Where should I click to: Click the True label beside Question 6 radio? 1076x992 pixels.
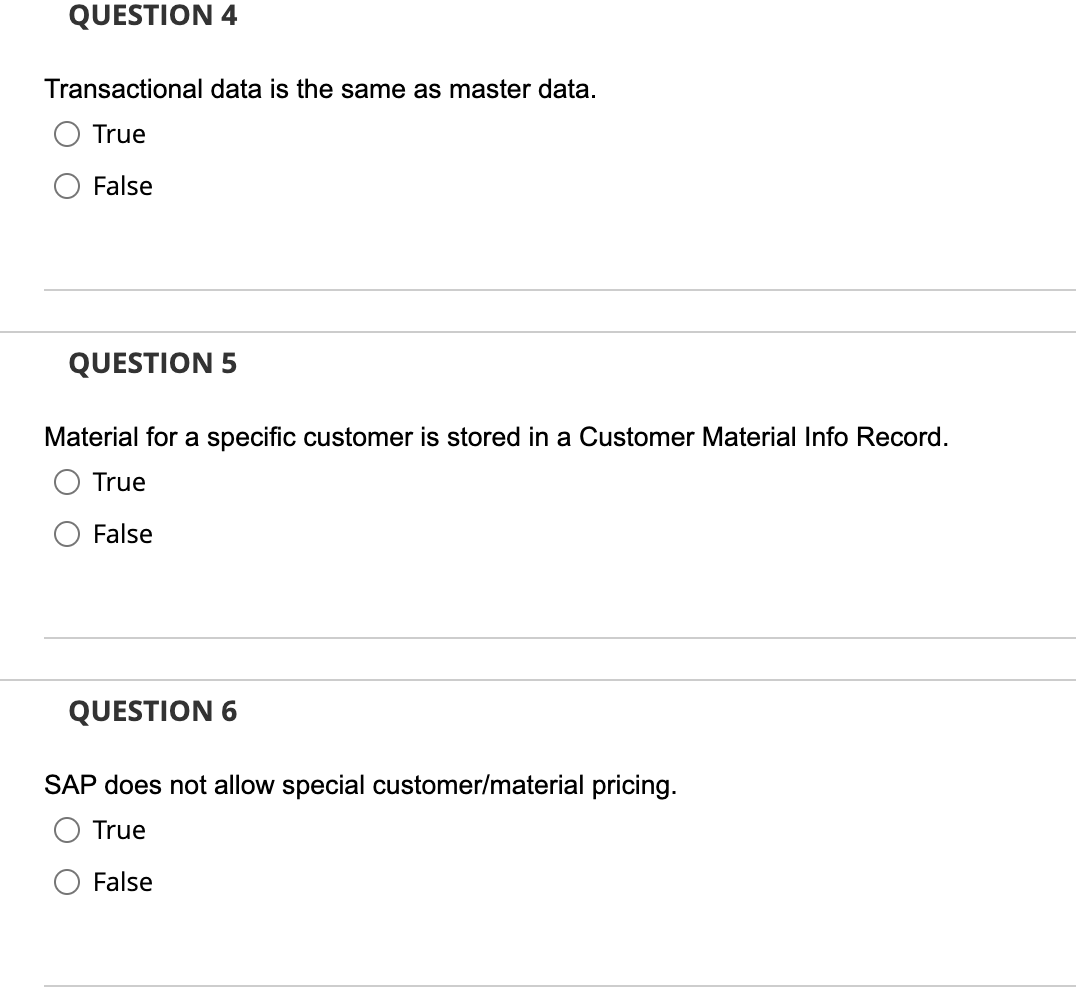point(118,829)
